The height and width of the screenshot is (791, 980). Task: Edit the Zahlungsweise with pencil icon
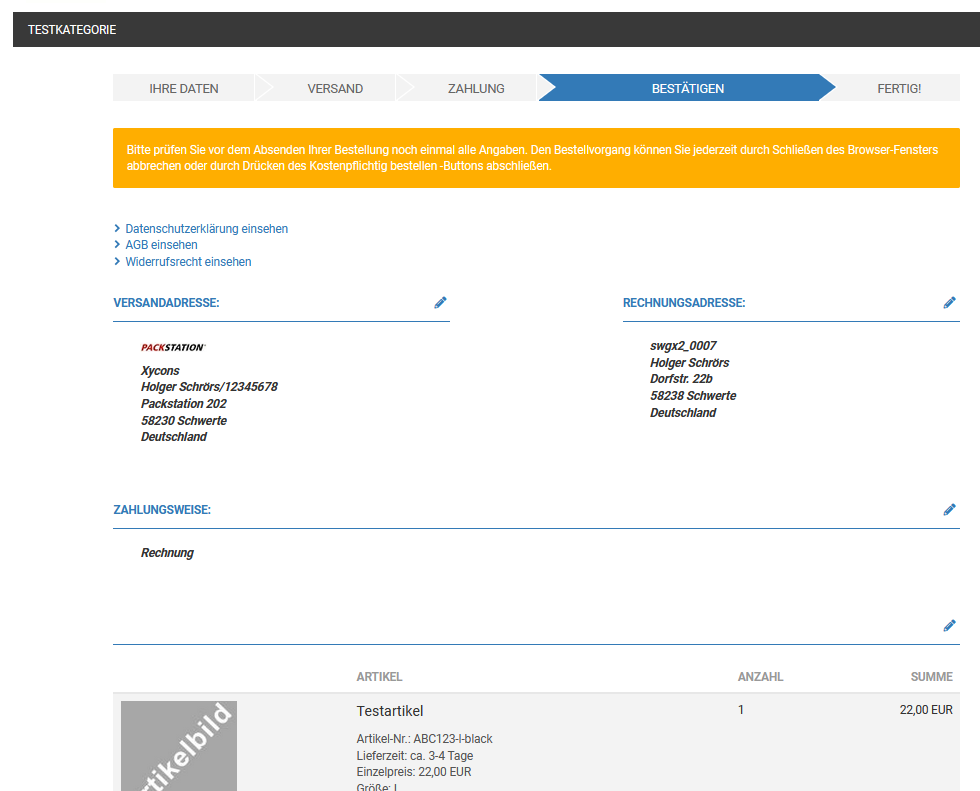[949, 509]
